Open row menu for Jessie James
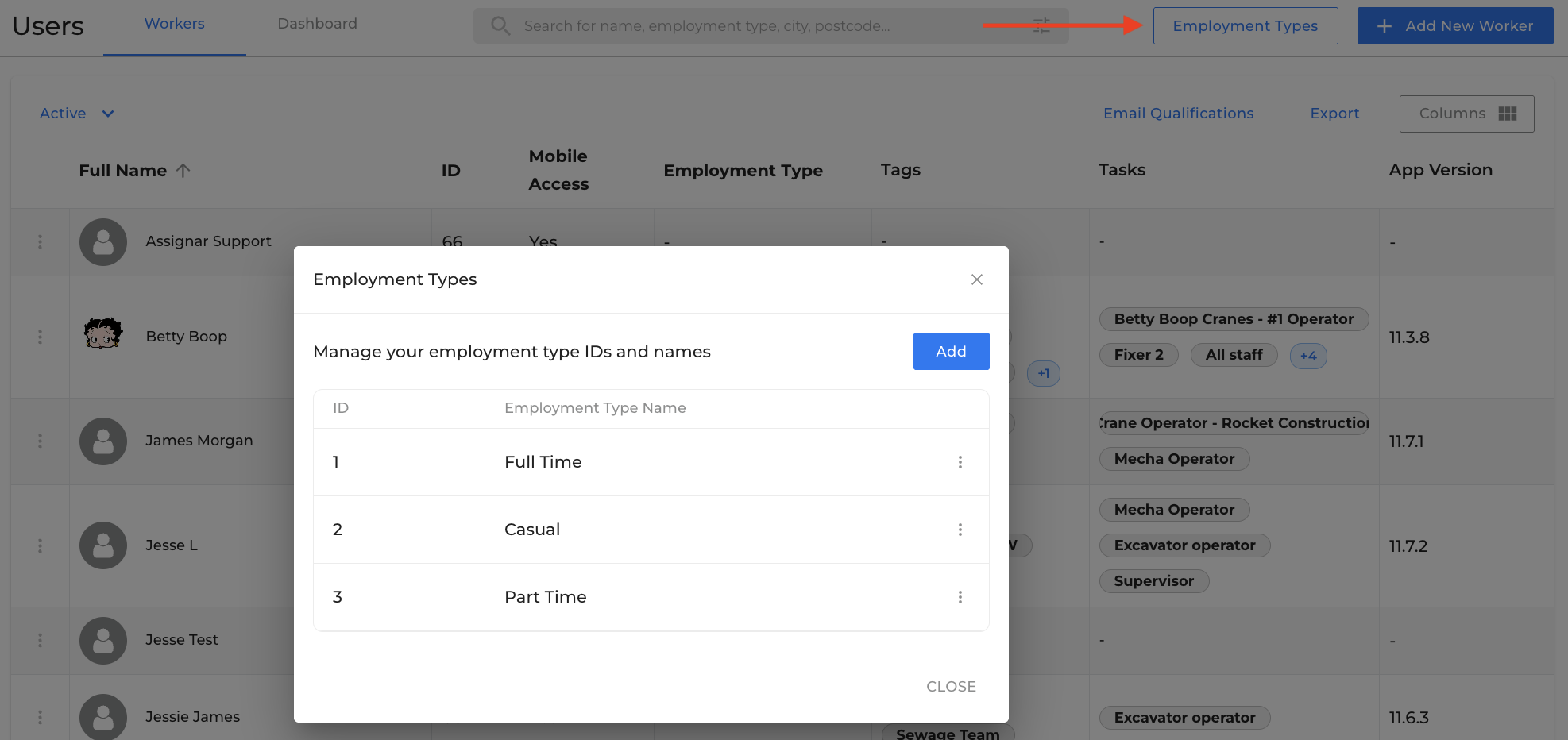1568x740 pixels. (41, 717)
